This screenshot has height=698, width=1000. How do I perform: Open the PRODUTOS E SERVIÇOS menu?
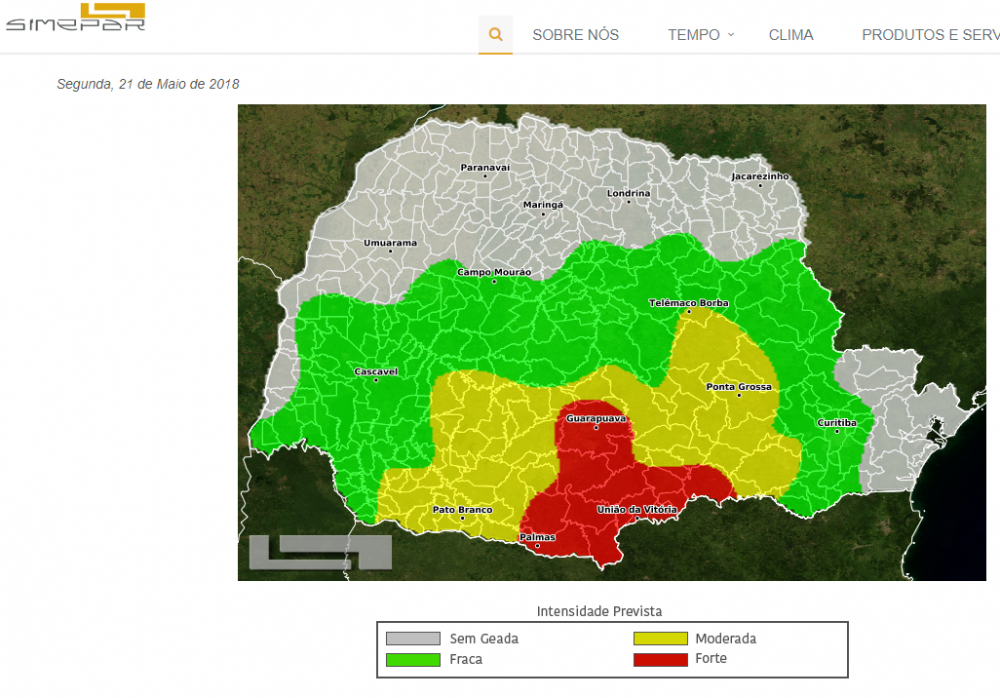click(930, 35)
